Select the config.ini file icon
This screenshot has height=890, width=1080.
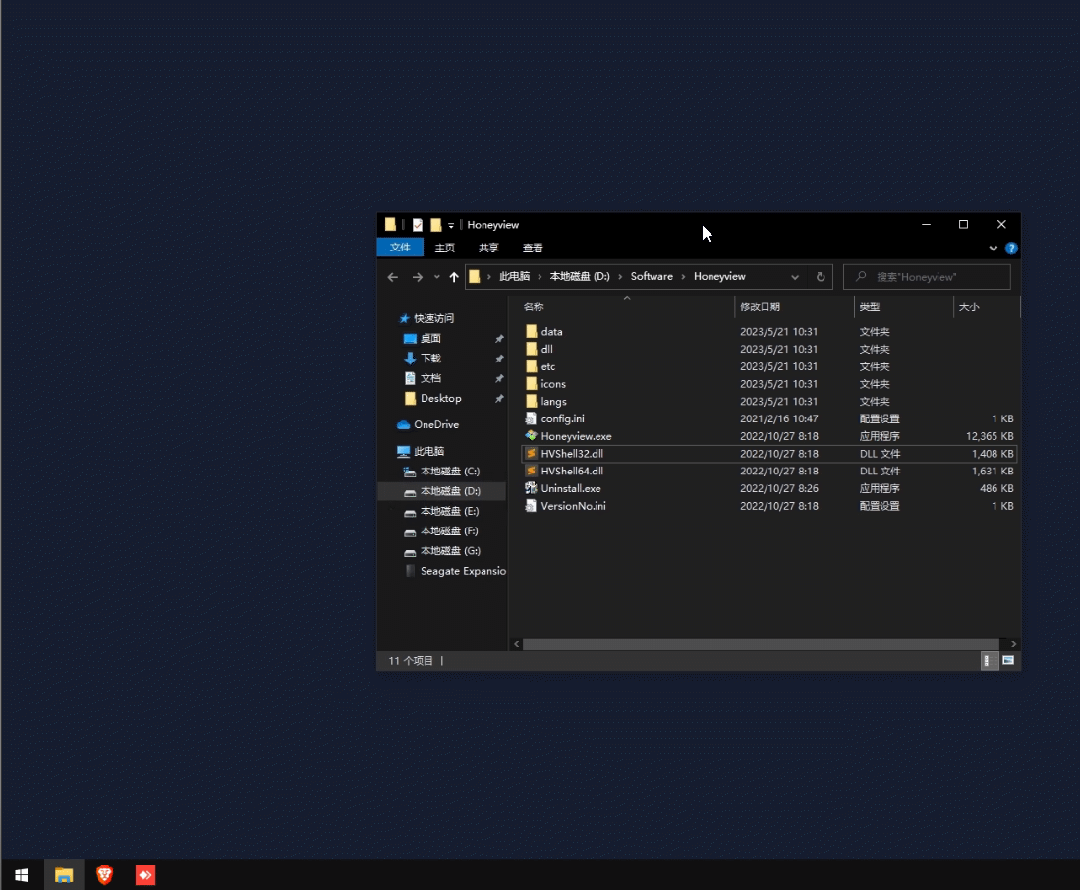point(531,418)
